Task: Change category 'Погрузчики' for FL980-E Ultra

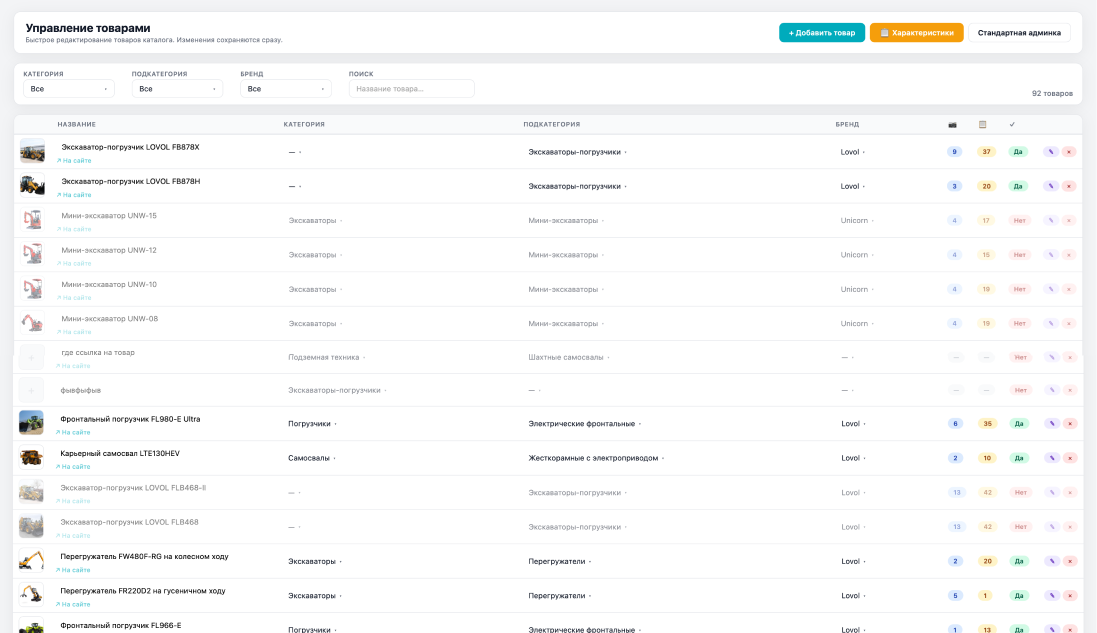Action: [312, 424]
